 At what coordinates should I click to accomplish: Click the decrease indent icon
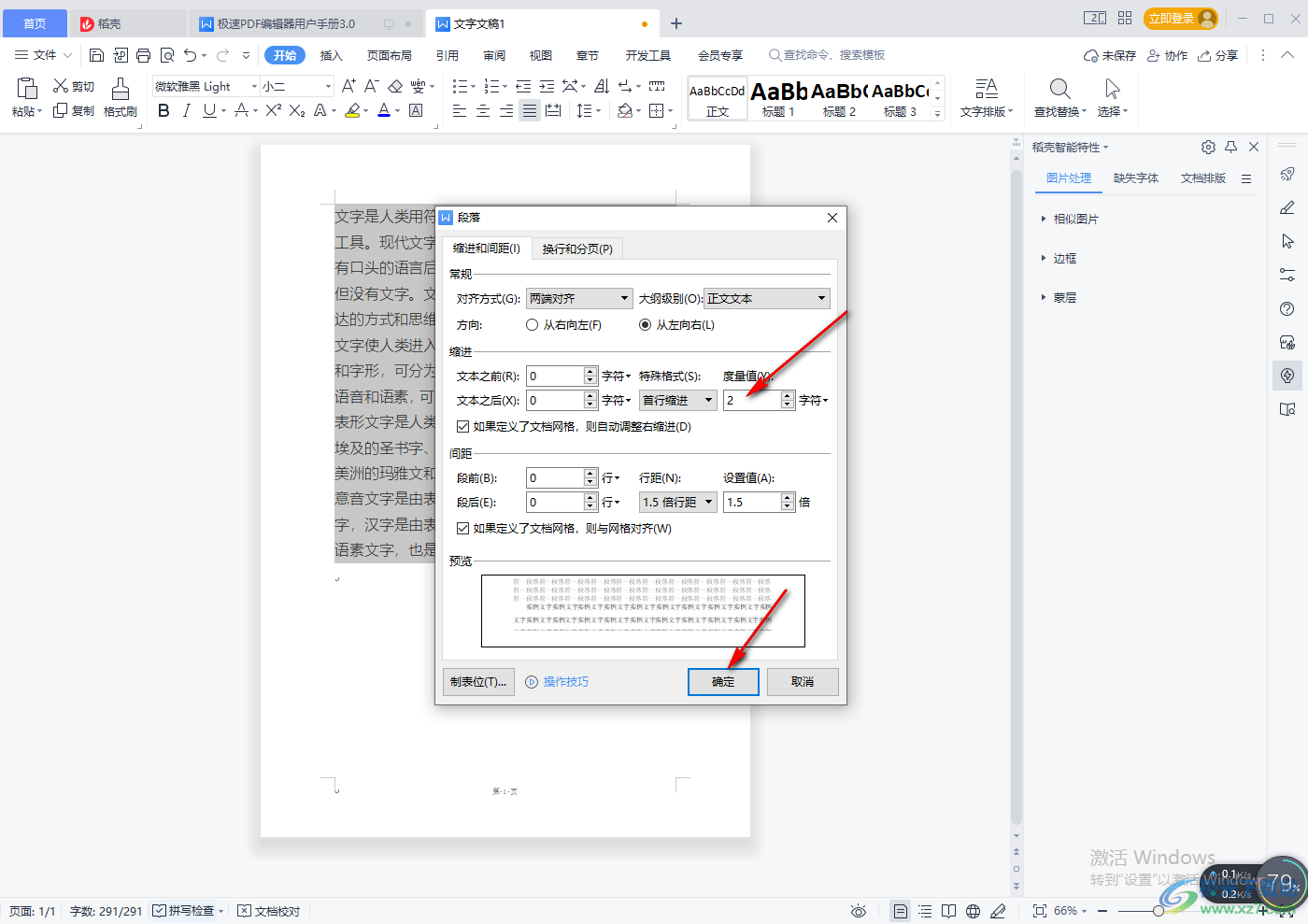tap(523, 86)
